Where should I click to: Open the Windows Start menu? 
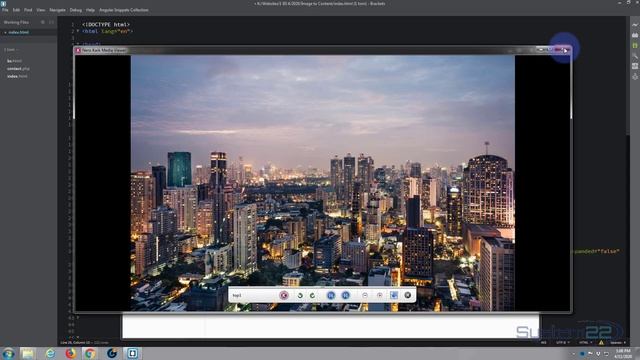pyautogui.click(x=8, y=353)
